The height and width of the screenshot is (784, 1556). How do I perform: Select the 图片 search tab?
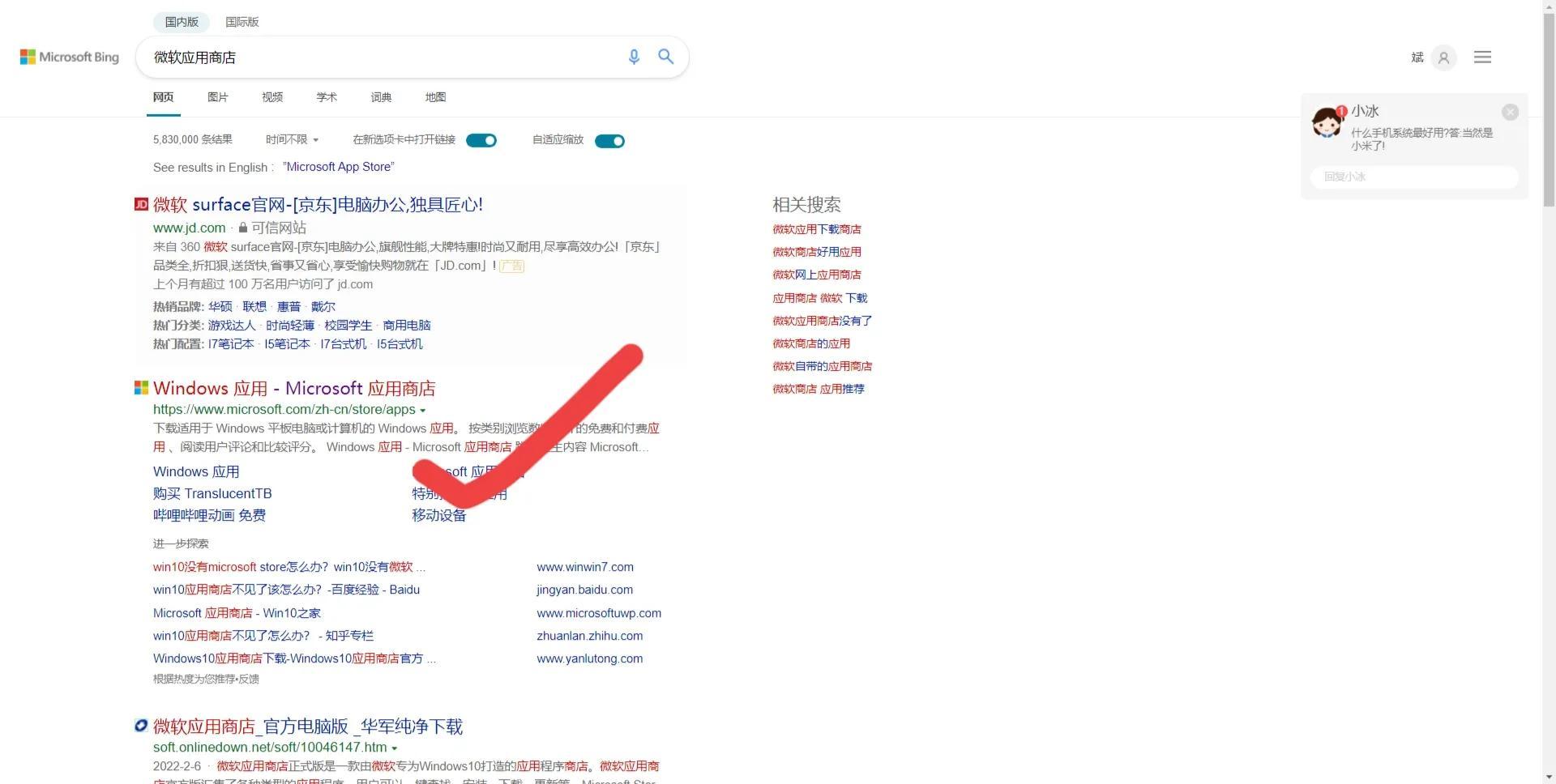click(x=217, y=97)
